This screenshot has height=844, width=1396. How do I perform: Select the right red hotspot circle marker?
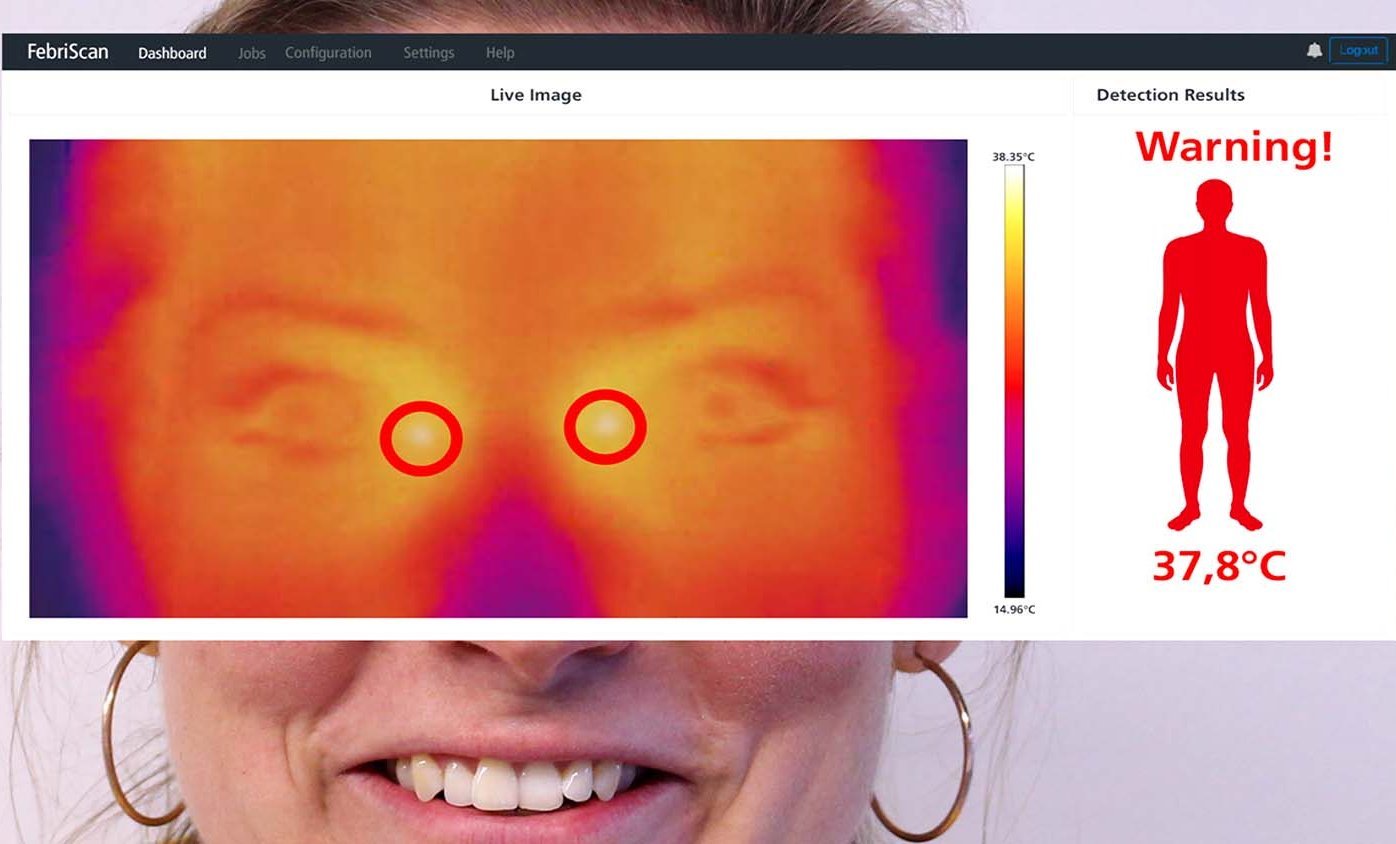pos(605,427)
